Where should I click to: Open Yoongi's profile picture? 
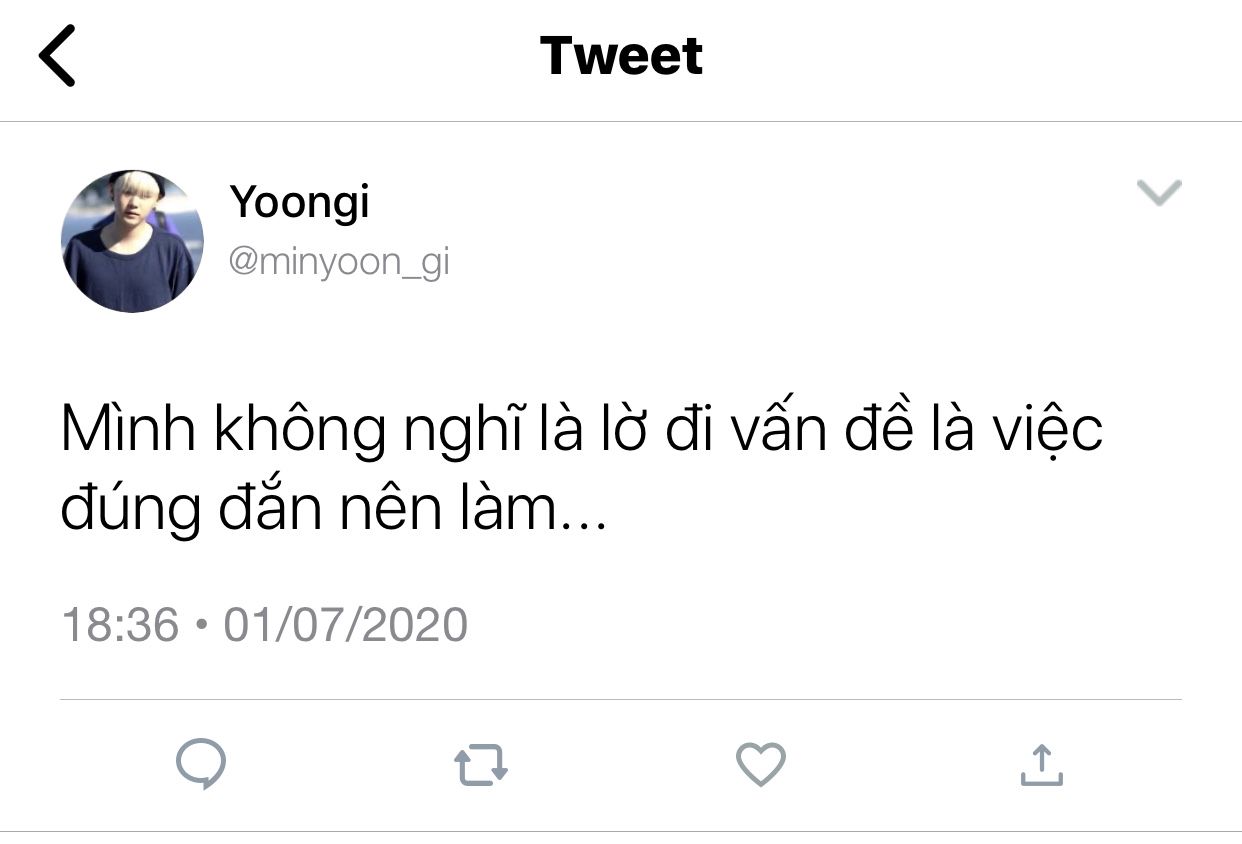point(132,241)
